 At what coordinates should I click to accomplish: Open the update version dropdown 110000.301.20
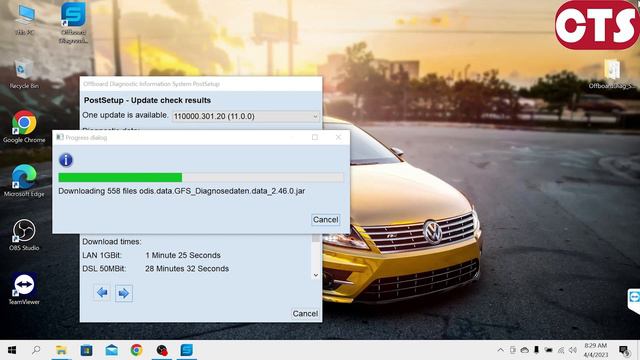click(246, 116)
